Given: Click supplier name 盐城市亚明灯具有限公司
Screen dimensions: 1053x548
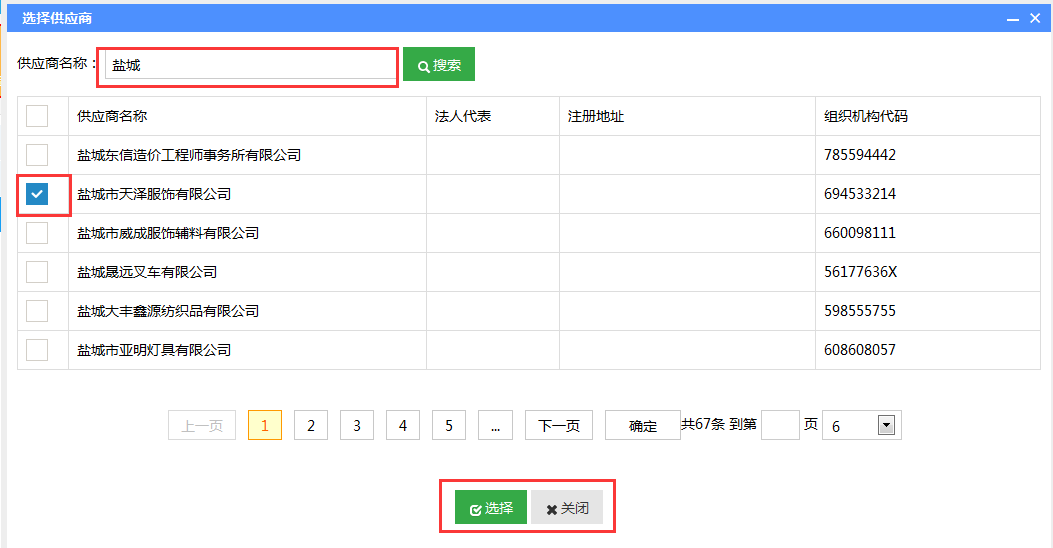Looking at the screenshot, I should tap(154, 350).
